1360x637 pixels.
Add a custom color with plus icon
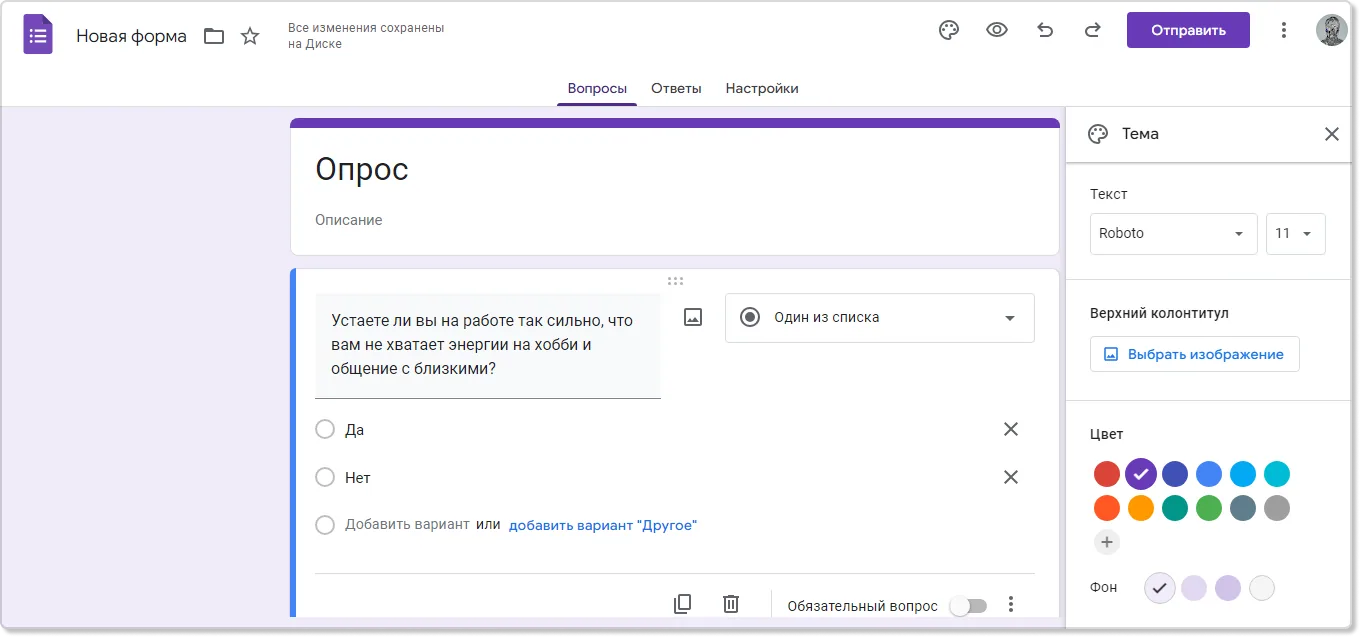click(x=1106, y=542)
